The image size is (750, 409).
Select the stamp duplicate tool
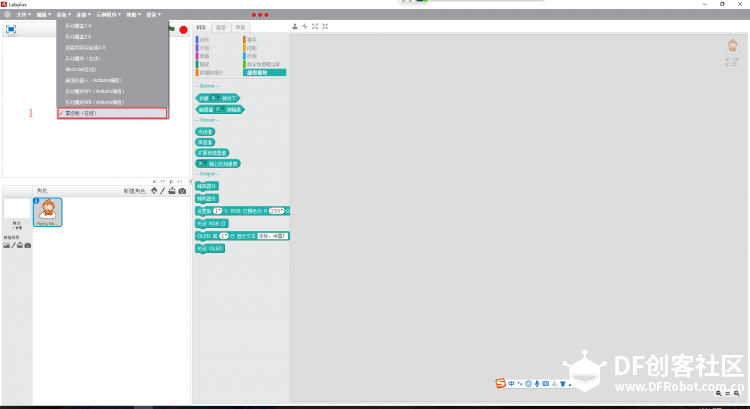pos(295,26)
